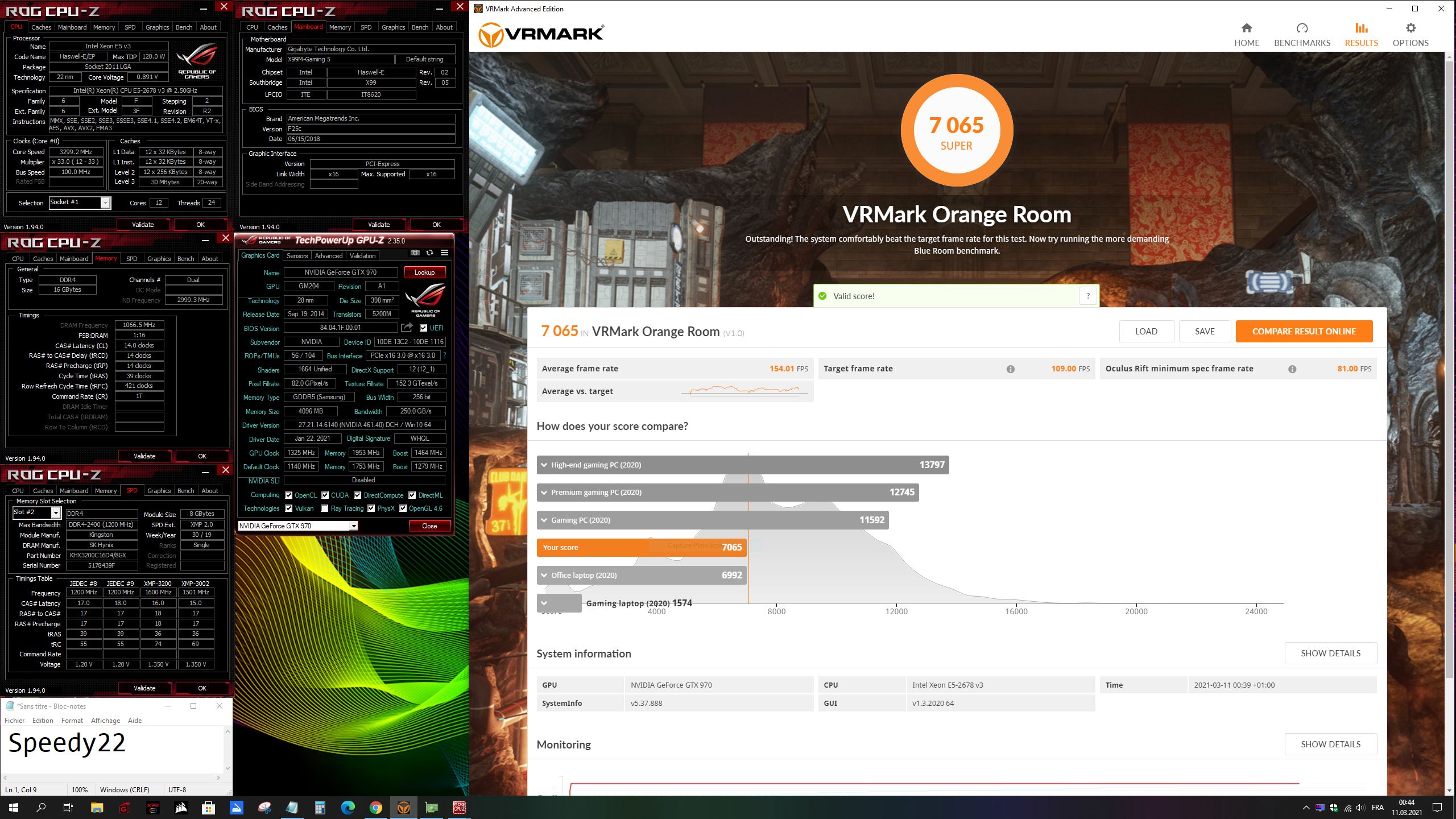Take GPU-Z screenshot with camera icon

(415, 253)
